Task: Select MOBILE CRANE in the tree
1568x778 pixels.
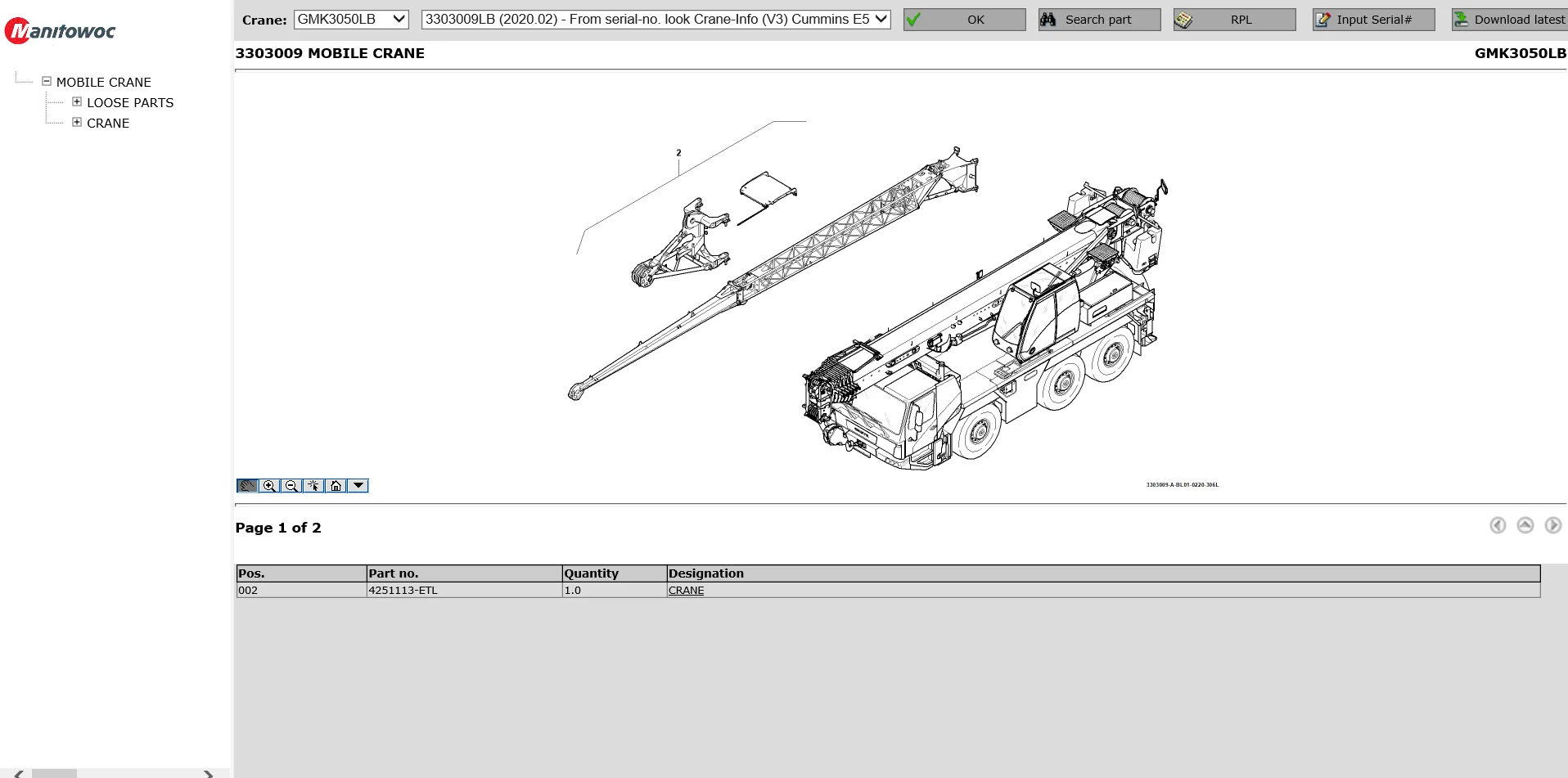Action: point(104,82)
